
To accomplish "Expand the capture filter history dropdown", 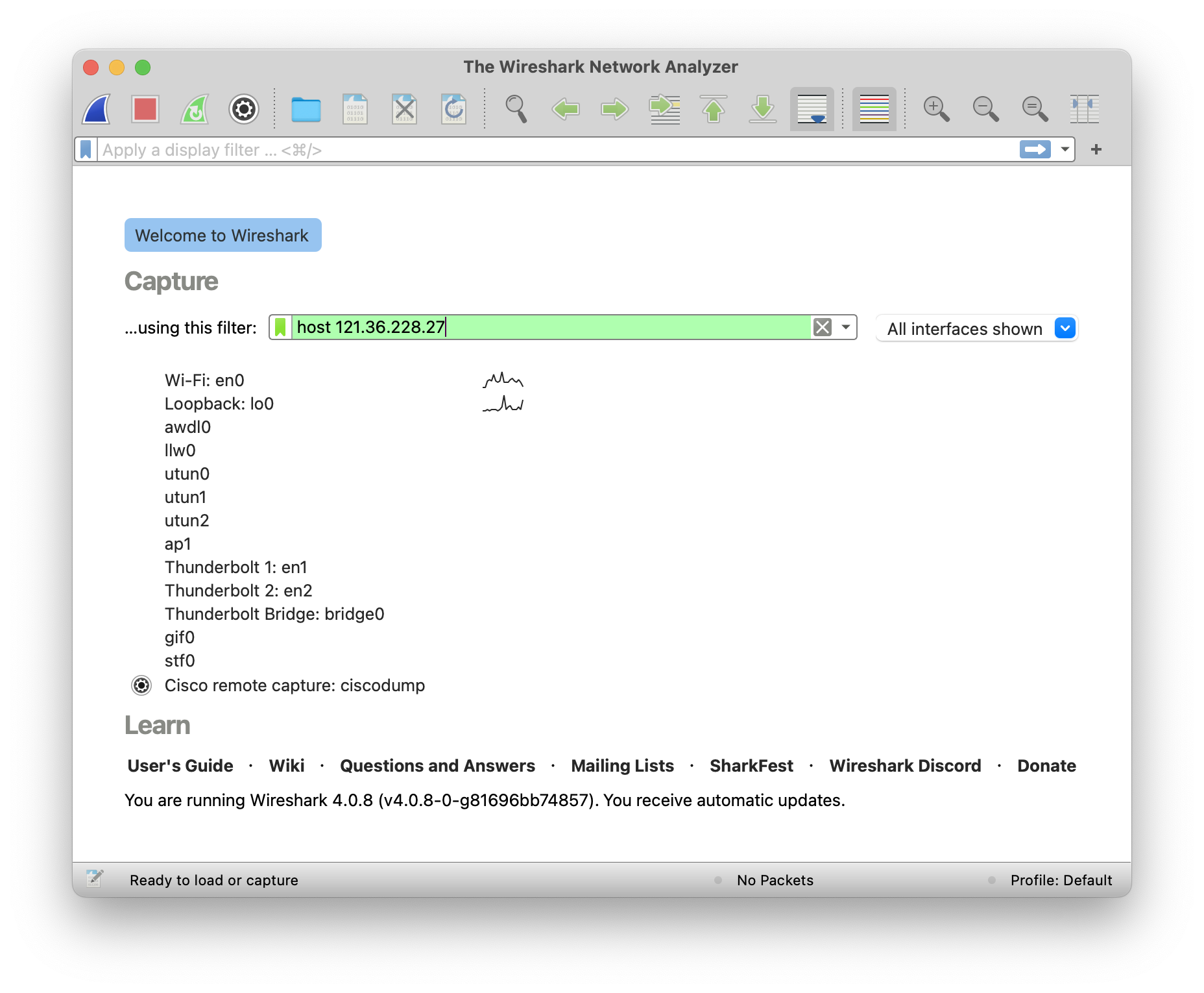I will point(846,327).
